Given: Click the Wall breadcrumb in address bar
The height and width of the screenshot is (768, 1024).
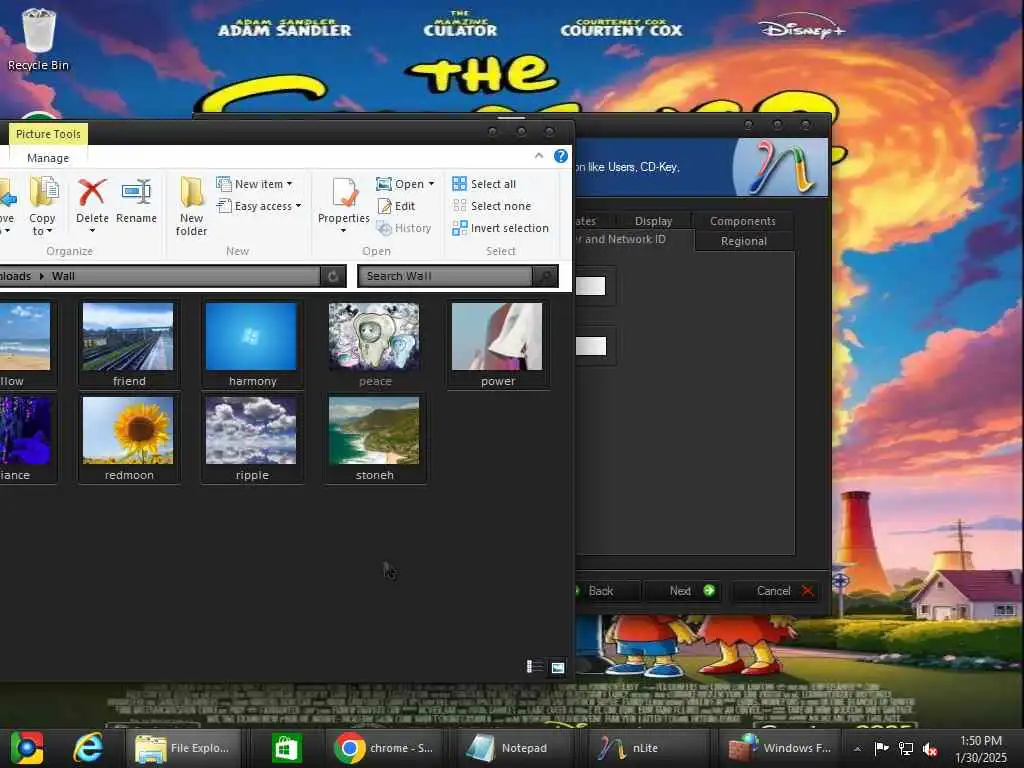Looking at the screenshot, I should [63, 276].
